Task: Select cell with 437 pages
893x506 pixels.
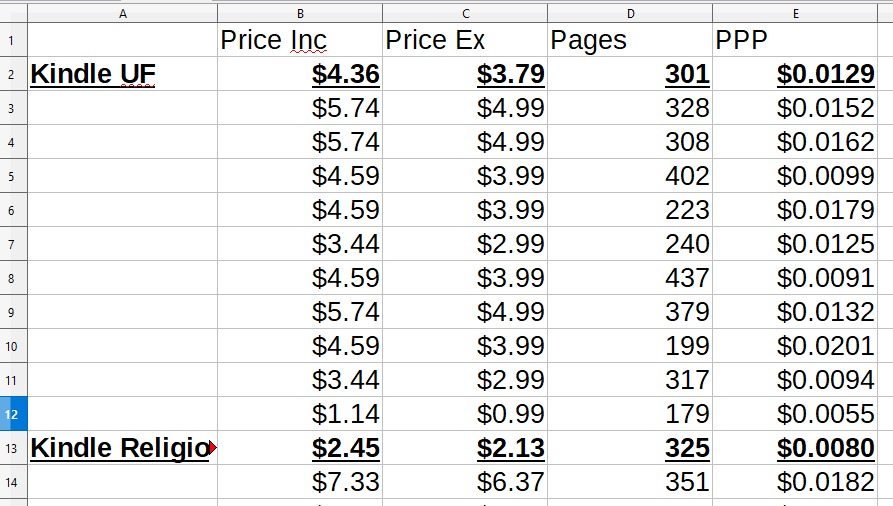Action: click(x=630, y=278)
